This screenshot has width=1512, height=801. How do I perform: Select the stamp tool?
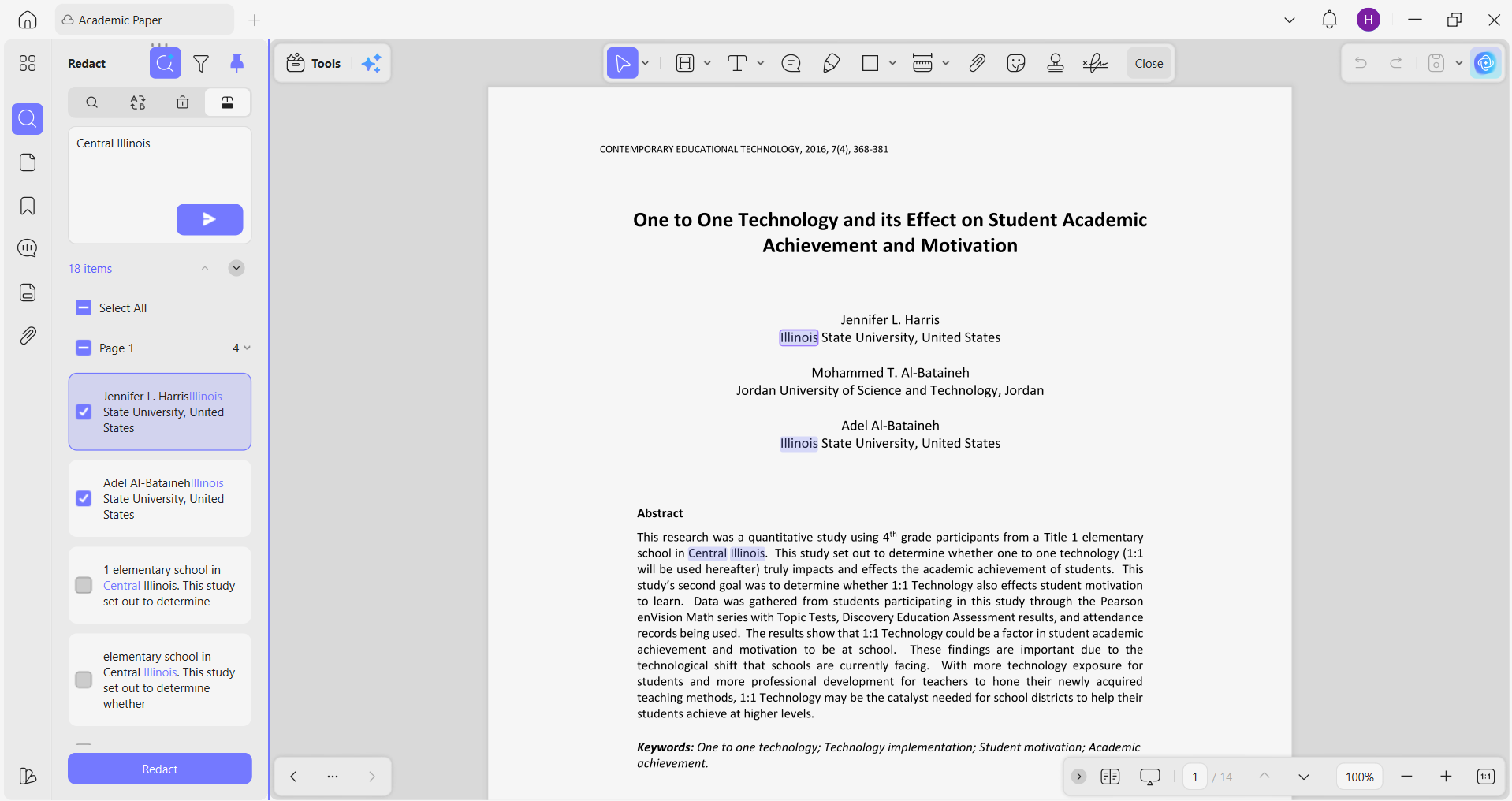pyautogui.click(x=1056, y=63)
